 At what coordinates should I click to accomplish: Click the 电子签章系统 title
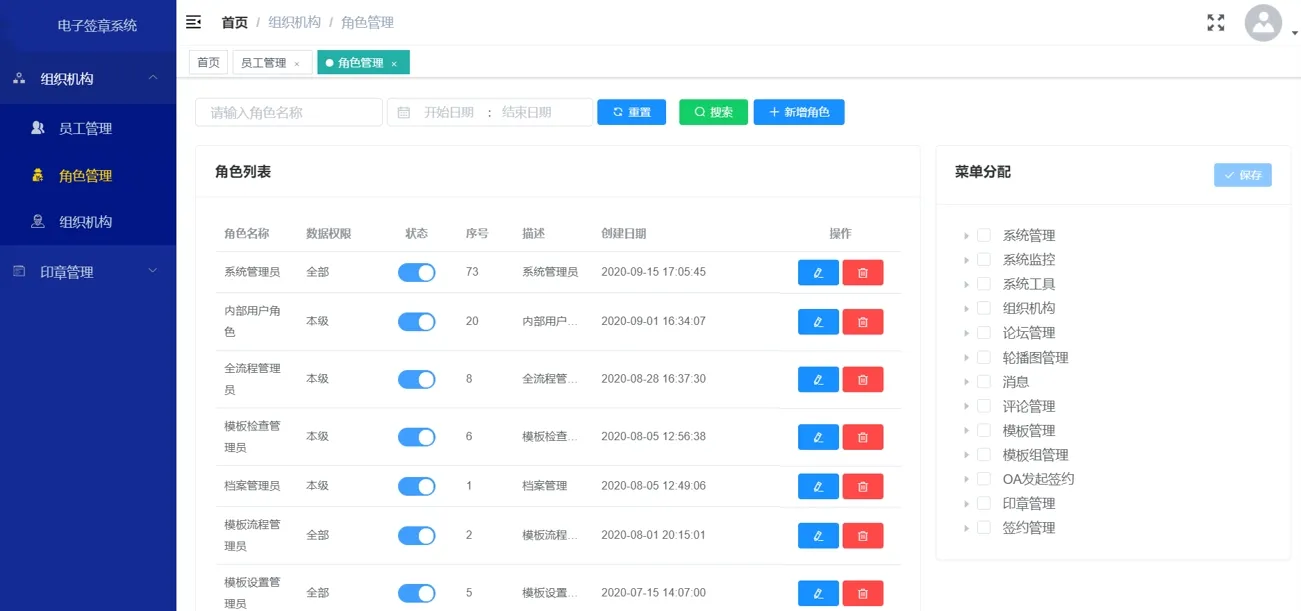click(97, 26)
